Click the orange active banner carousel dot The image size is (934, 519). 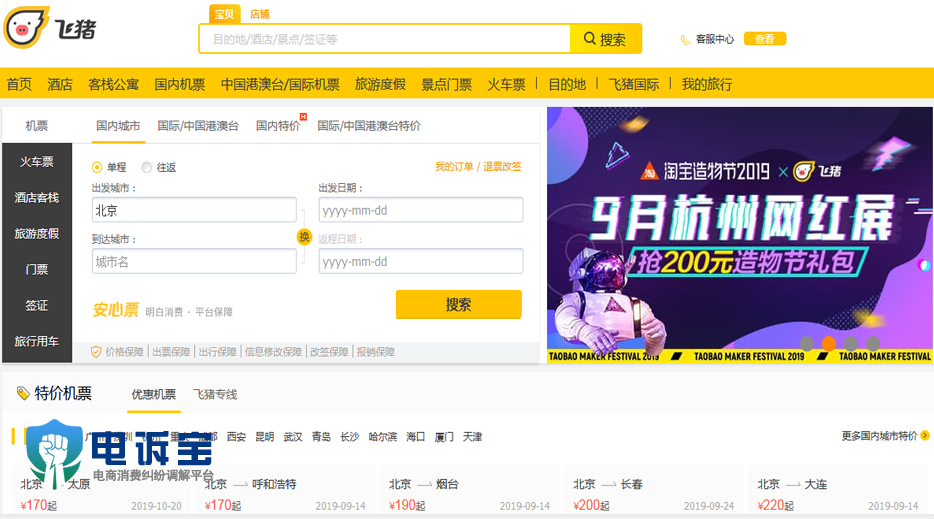coord(829,343)
